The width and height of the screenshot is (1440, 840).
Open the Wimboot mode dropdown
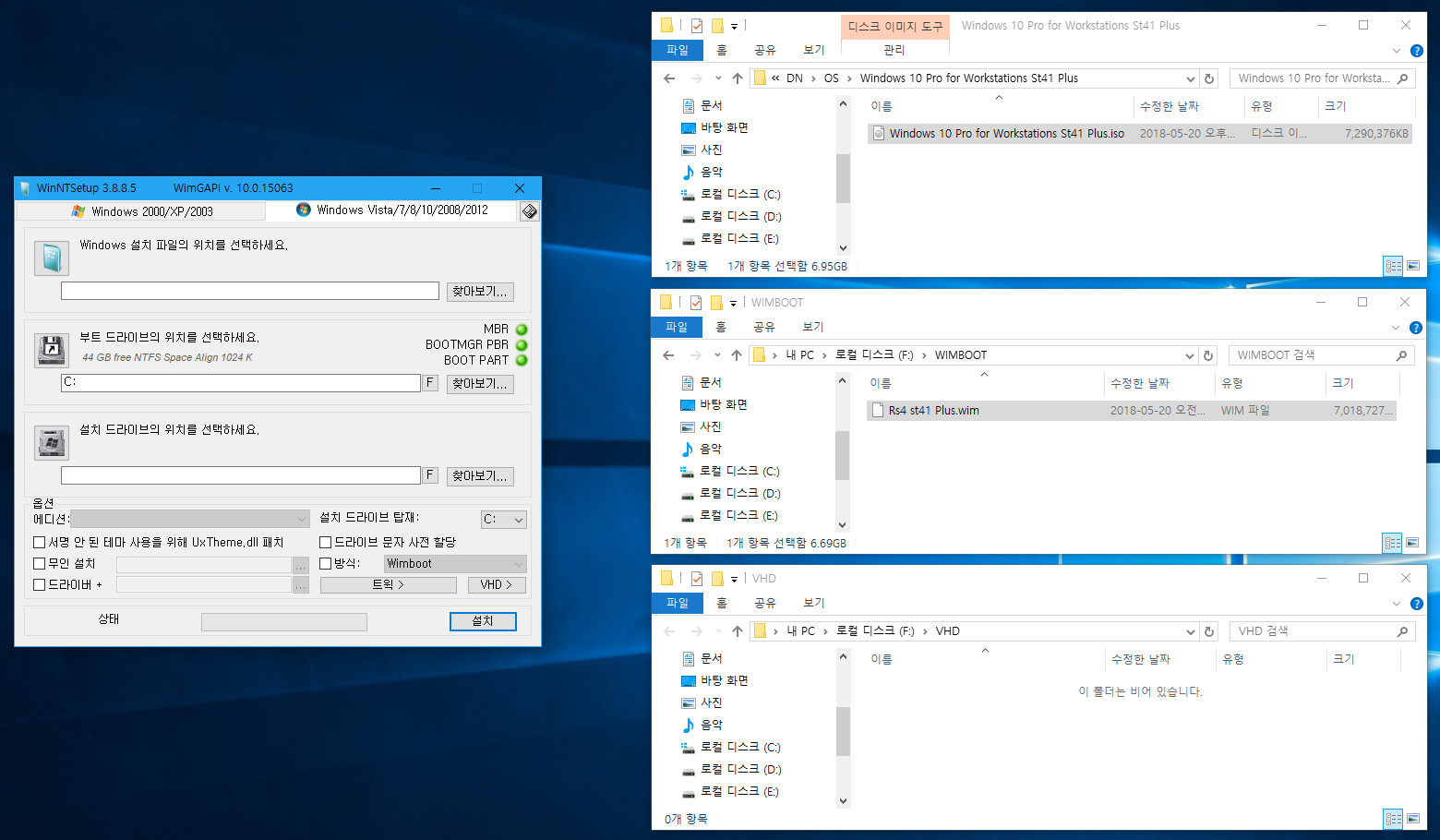[x=455, y=564]
